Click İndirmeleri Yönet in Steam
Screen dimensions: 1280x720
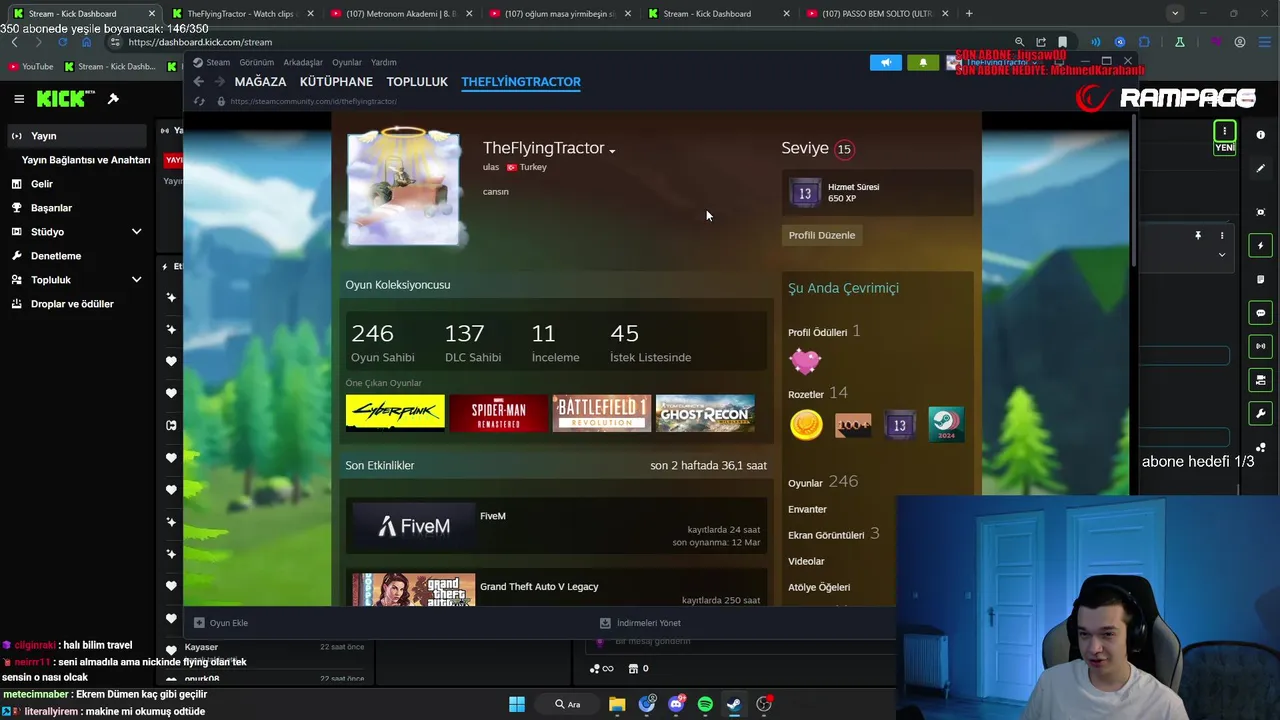click(640, 623)
